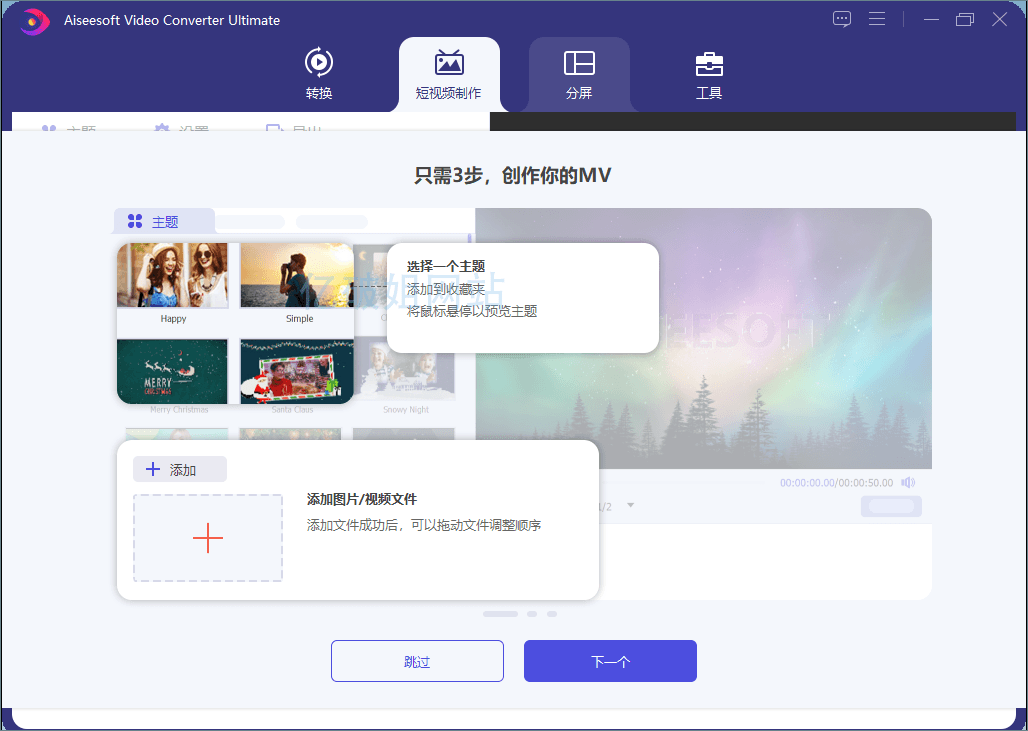Click the red plus add-files icon
Screen dimensions: 1028x731
coord(208,537)
